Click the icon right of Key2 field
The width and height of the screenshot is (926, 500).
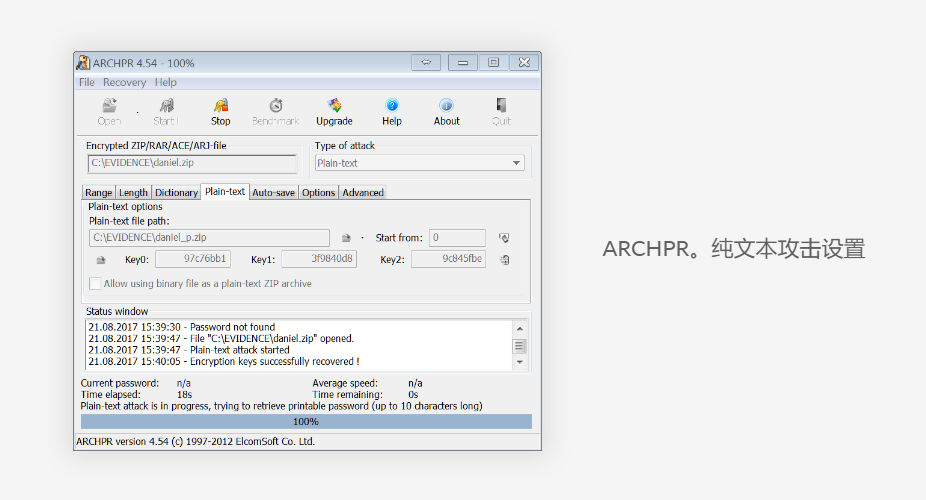click(x=504, y=259)
